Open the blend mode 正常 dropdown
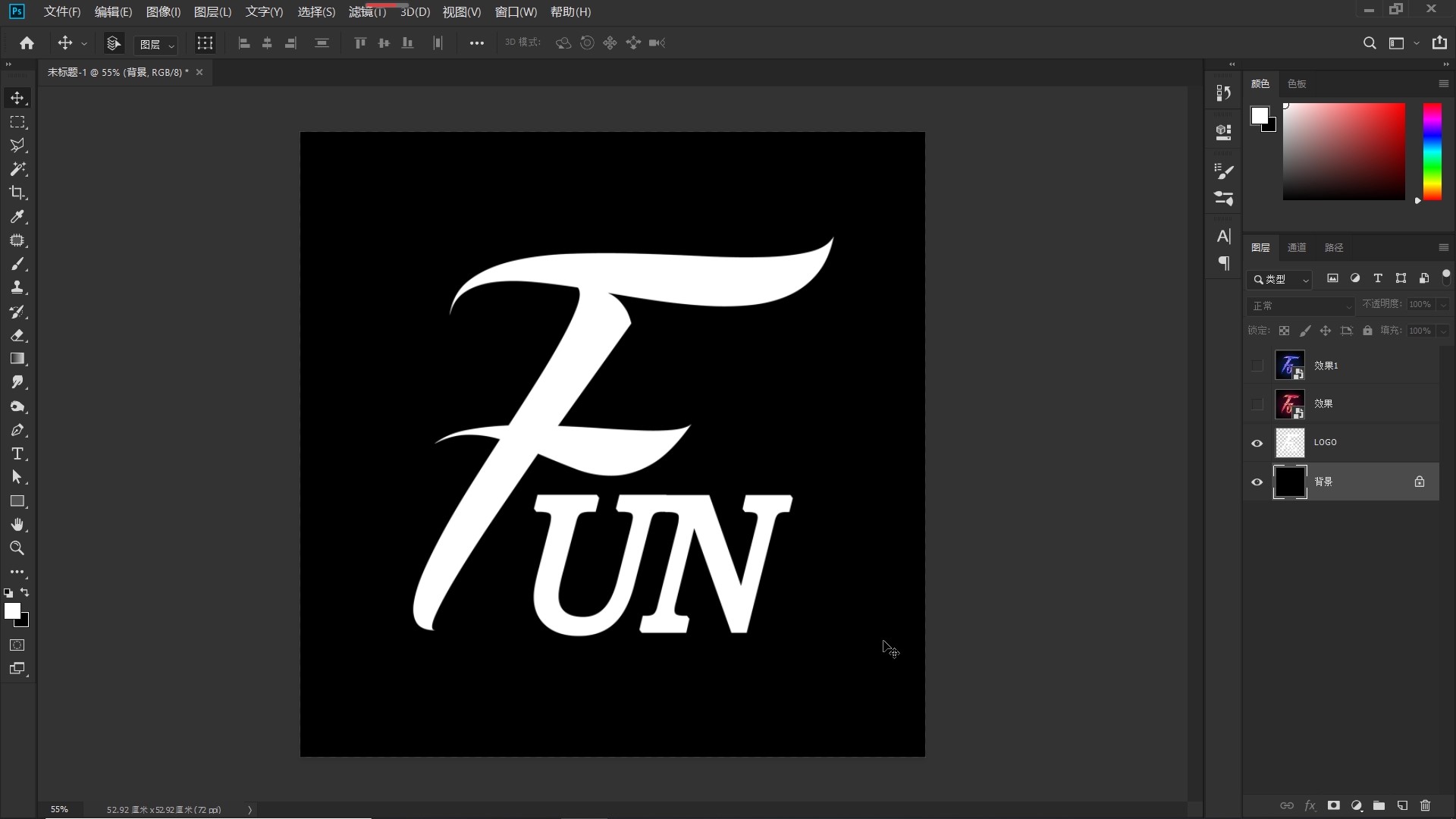Image resolution: width=1456 pixels, height=819 pixels. coord(1300,306)
